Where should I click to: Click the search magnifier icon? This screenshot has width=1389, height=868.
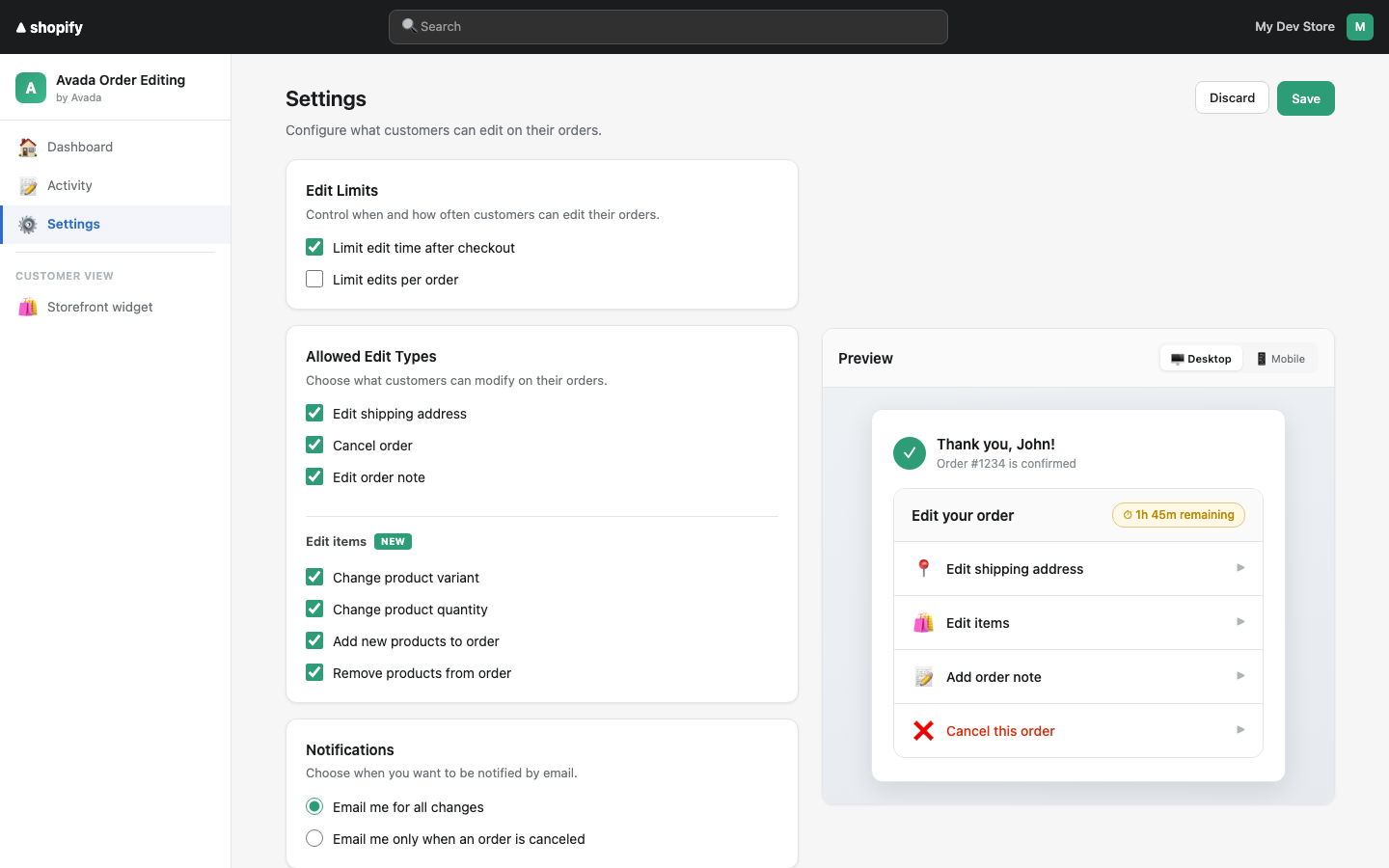(x=409, y=26)
